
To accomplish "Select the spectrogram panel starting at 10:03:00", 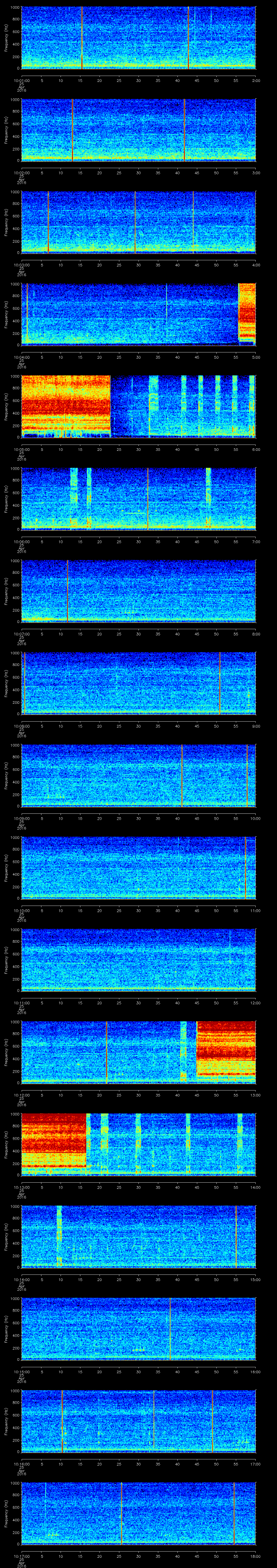I will pyautogui.click(x=138, y=222).
